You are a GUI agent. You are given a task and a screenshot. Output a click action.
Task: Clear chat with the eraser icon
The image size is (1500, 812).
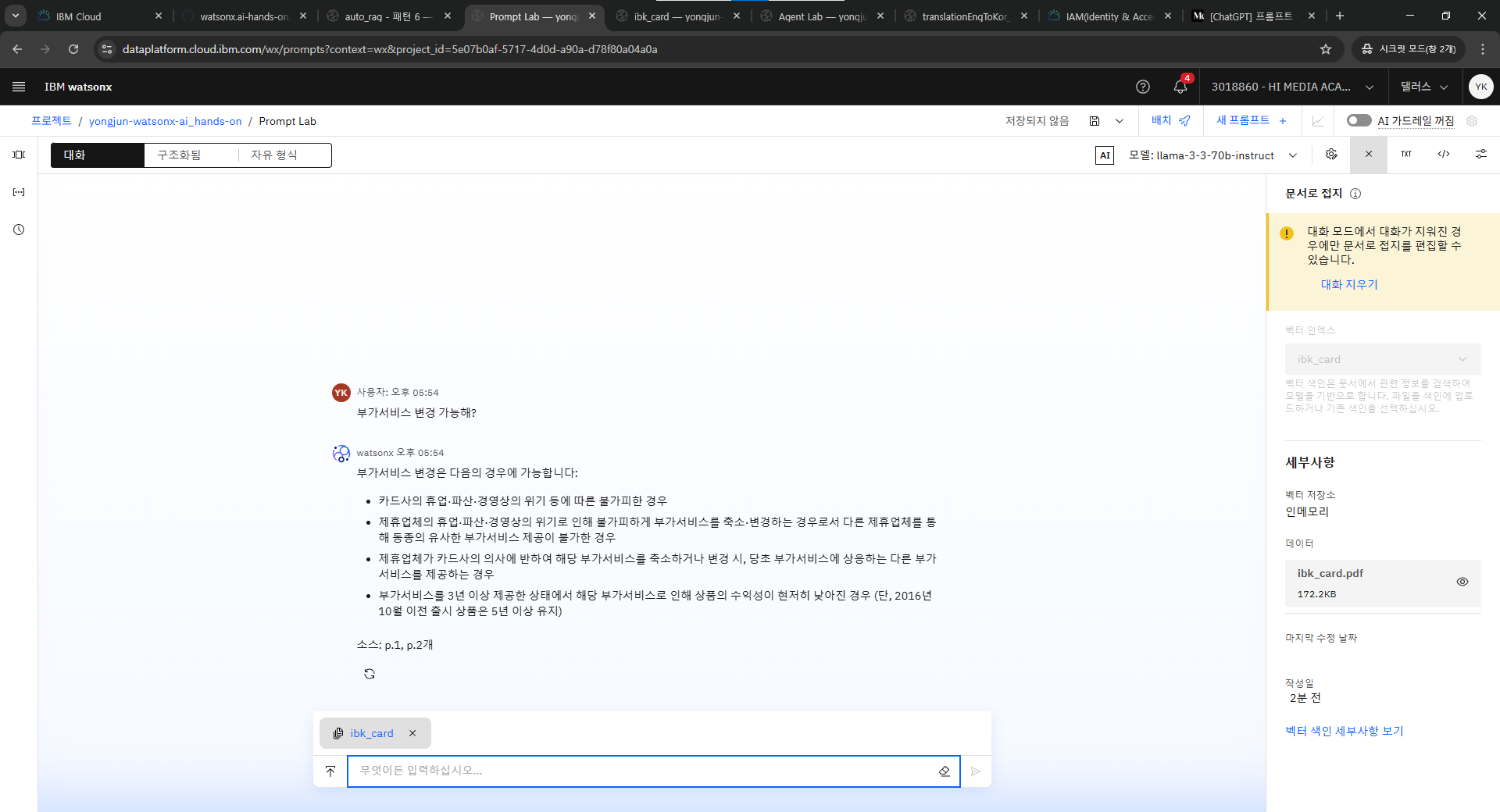(945, 771)
